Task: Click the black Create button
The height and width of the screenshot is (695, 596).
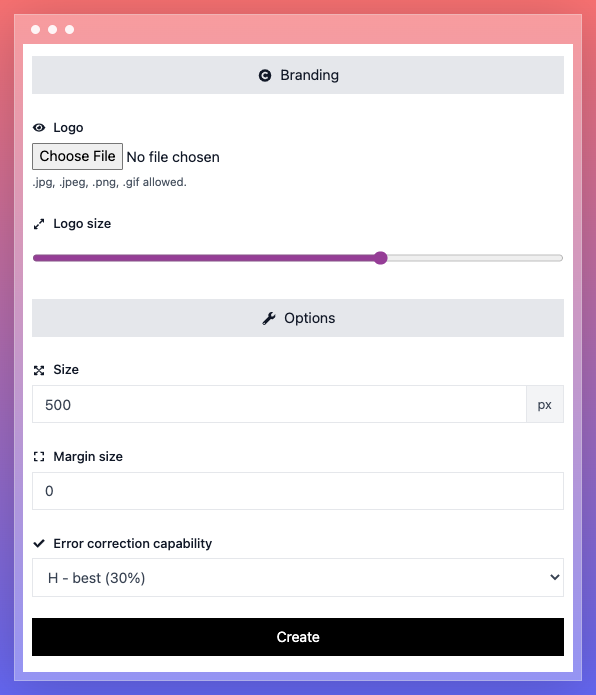Action: (298, 637)
